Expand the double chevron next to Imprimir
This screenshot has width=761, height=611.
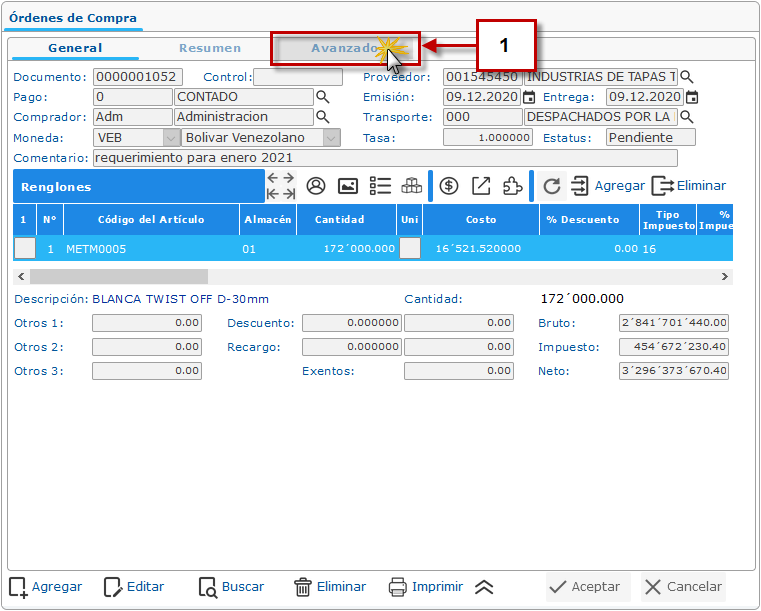pyautogui.click(x=484, y=587)
